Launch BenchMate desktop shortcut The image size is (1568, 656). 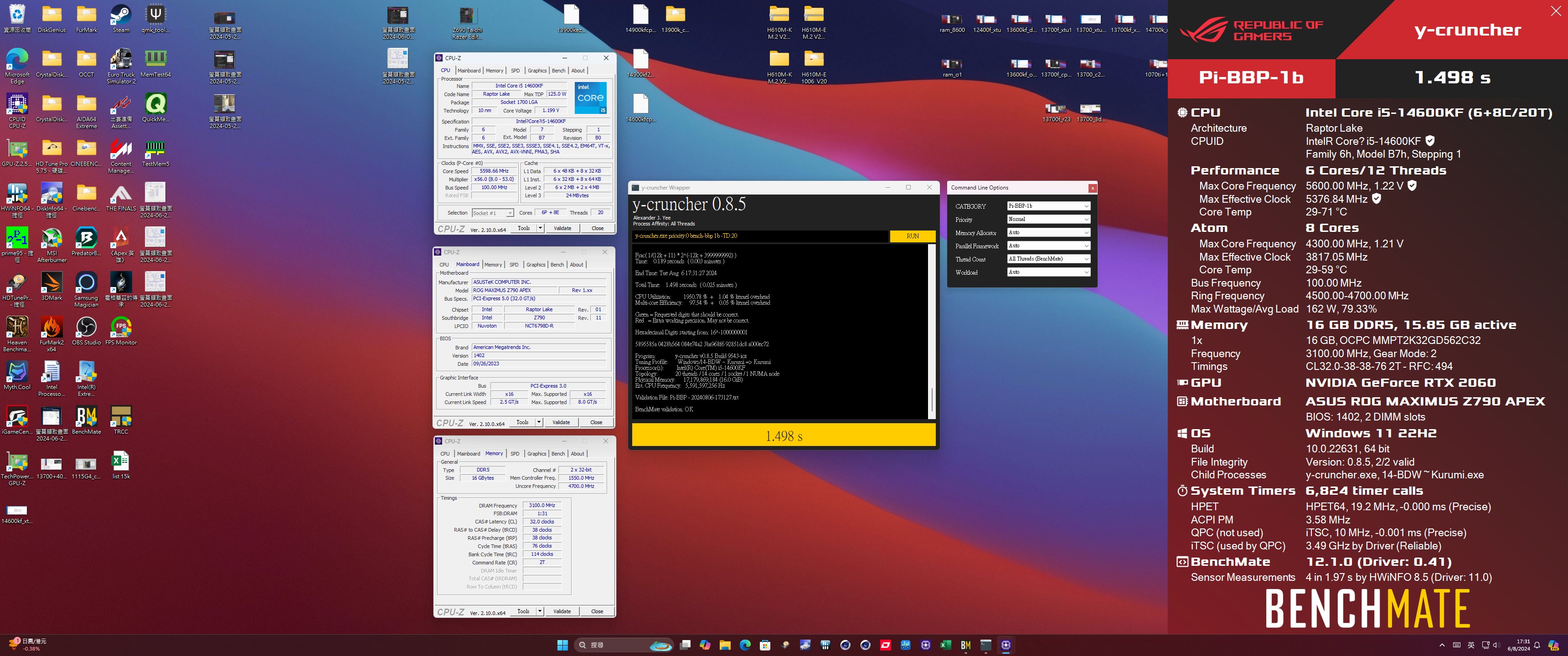[x=87, y=420]
